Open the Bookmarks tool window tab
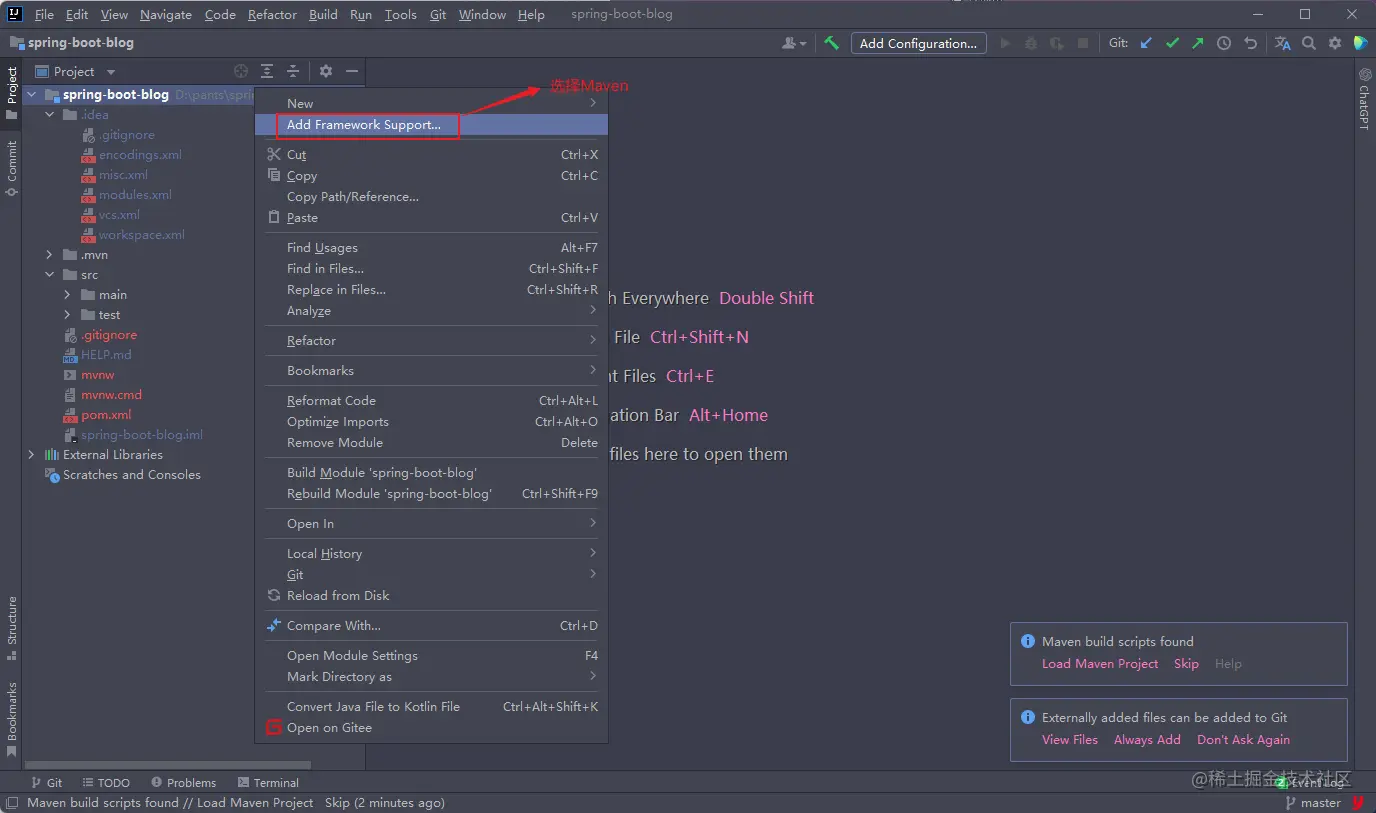This screenshot has width=1376, height=813. click(x=12, y=721)
